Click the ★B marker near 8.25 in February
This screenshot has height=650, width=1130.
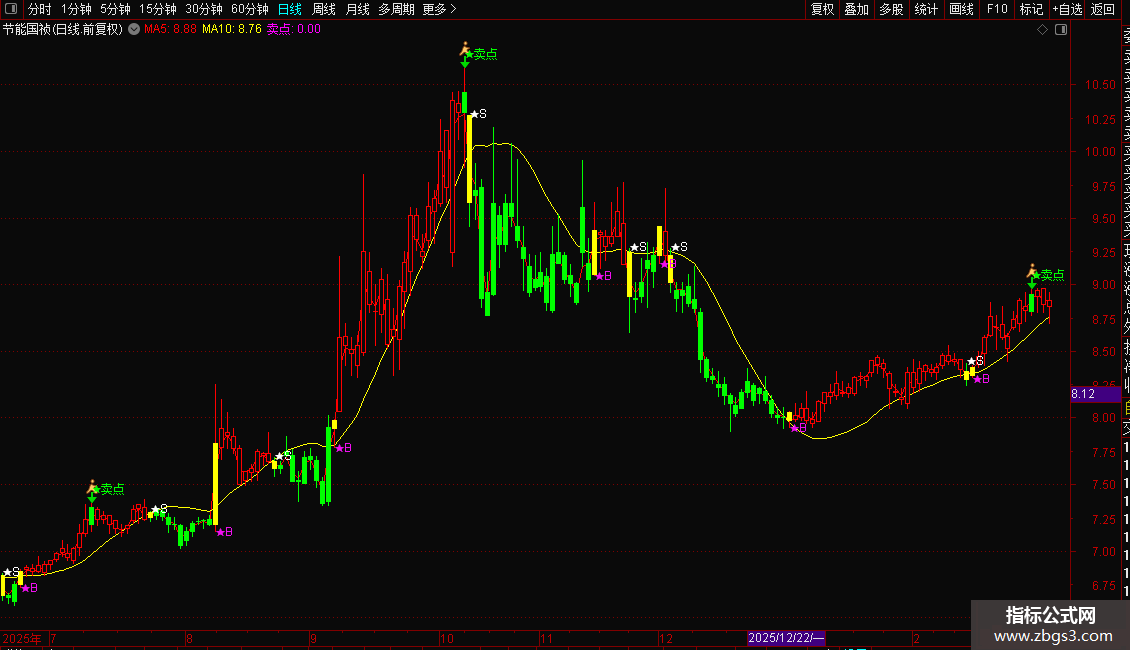[981, 379]
